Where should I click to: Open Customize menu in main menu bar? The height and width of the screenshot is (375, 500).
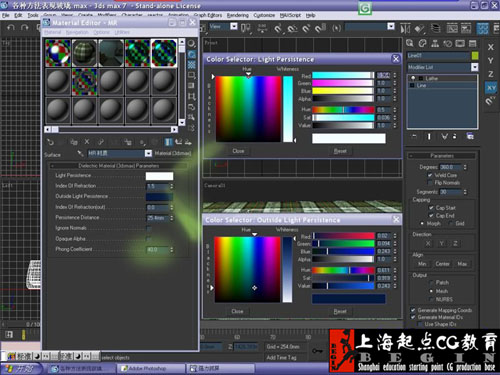coord(264,15)
